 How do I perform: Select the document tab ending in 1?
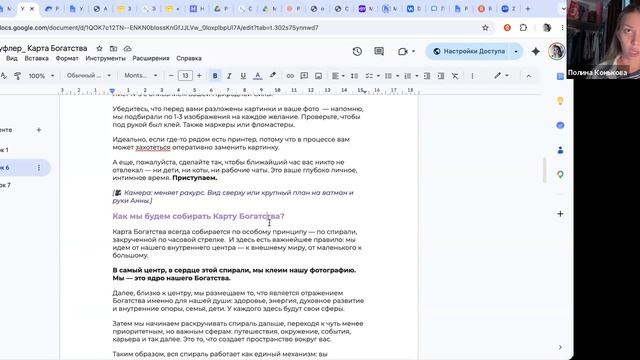4,150
